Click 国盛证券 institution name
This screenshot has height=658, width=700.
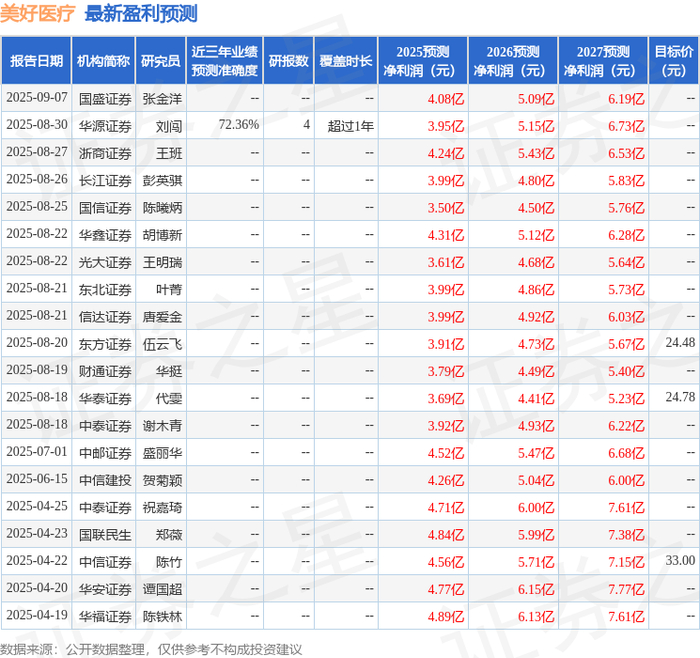pos(105,99)
